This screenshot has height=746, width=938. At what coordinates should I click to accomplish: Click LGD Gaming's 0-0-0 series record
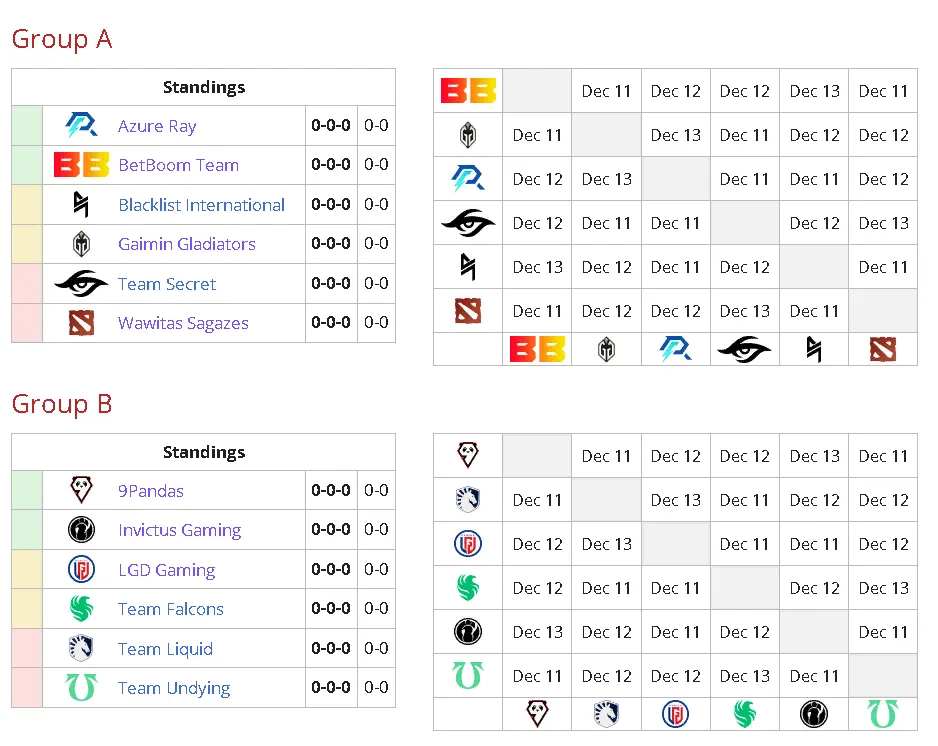click(331, 570)
